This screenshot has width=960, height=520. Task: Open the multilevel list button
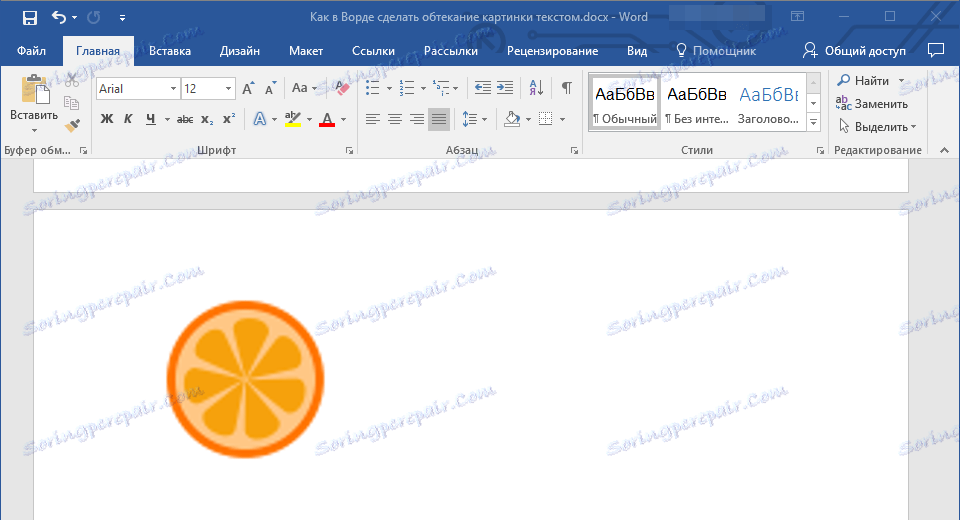pos(441,88)
